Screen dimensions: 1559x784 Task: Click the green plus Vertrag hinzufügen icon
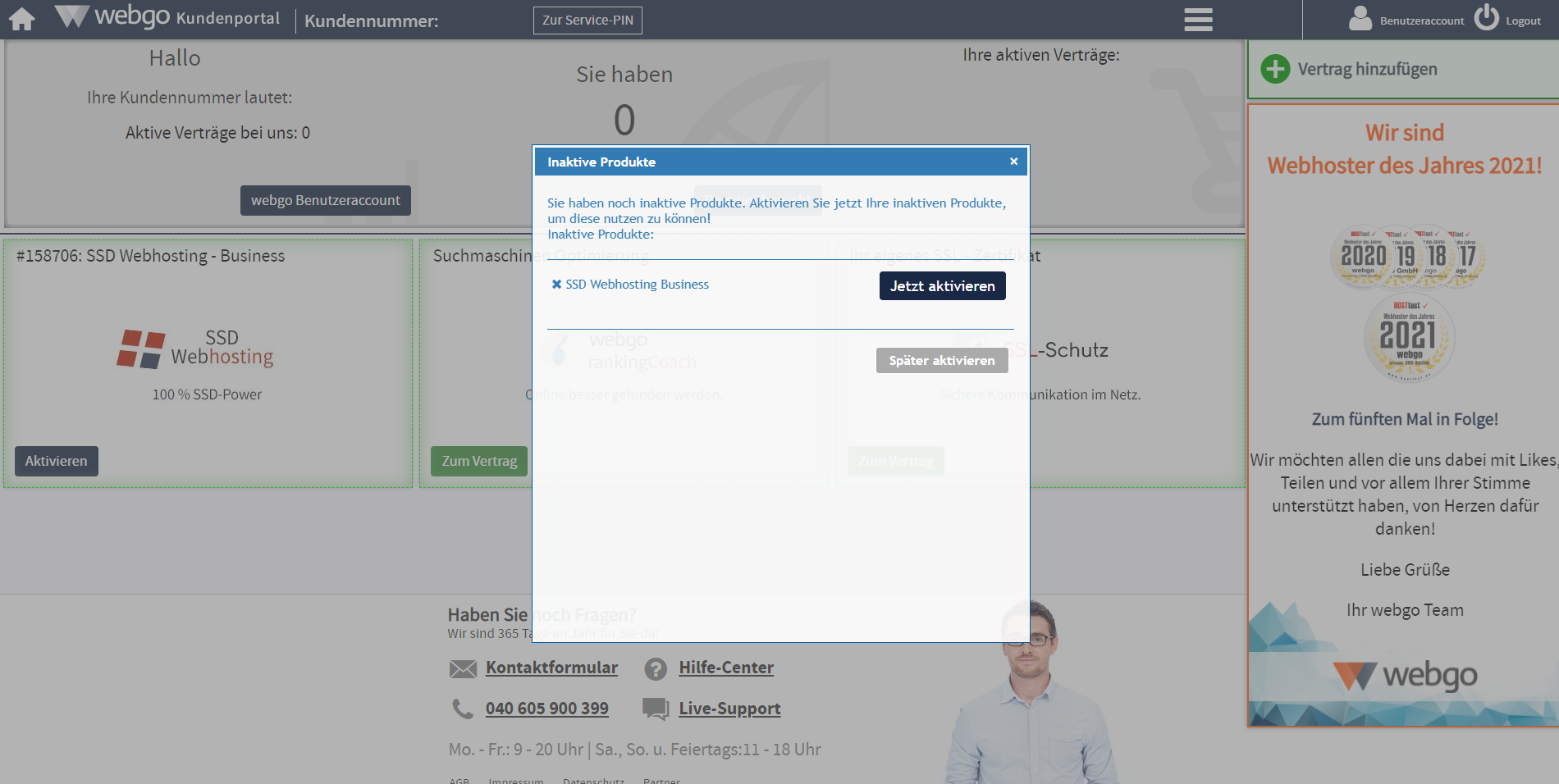(x=1275, y=69)
